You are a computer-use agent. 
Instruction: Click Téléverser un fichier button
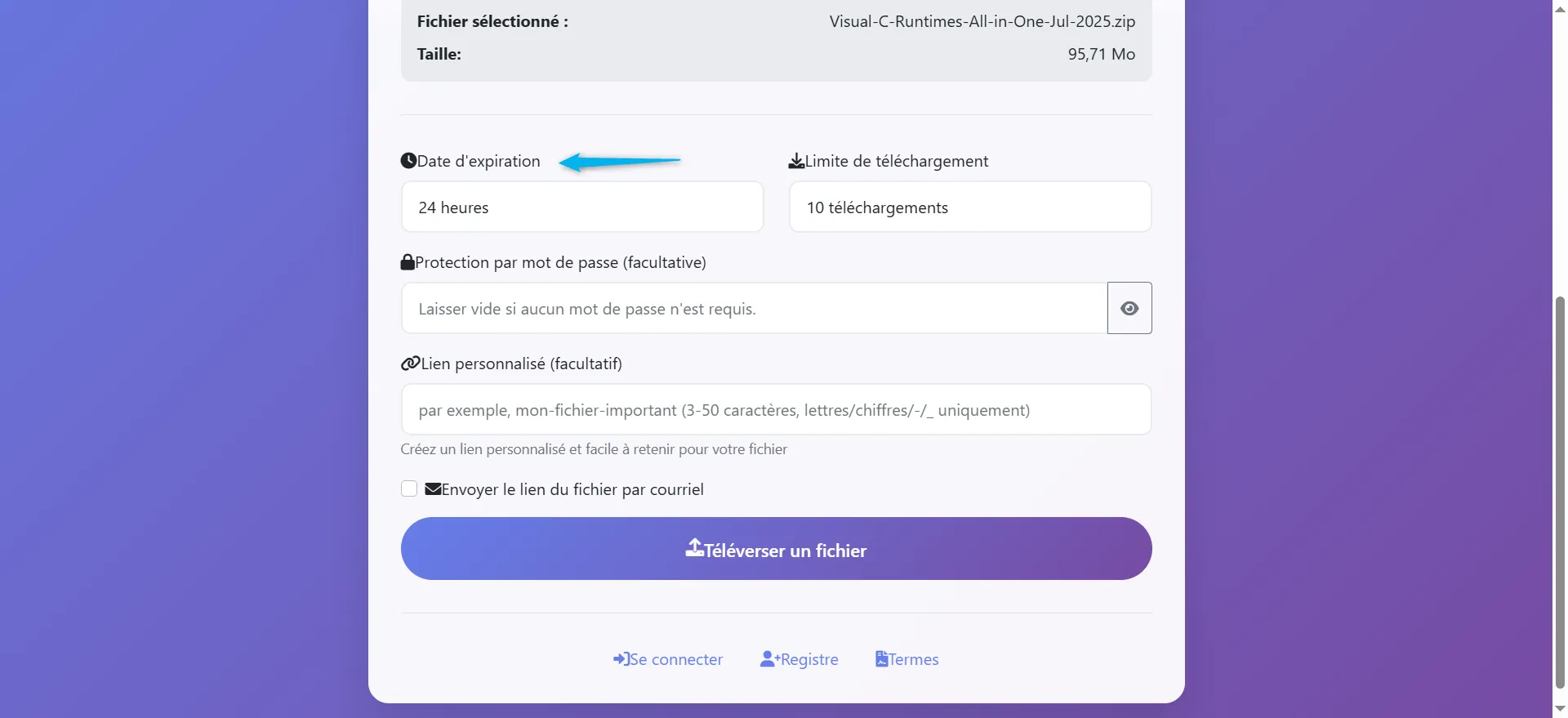776,548
